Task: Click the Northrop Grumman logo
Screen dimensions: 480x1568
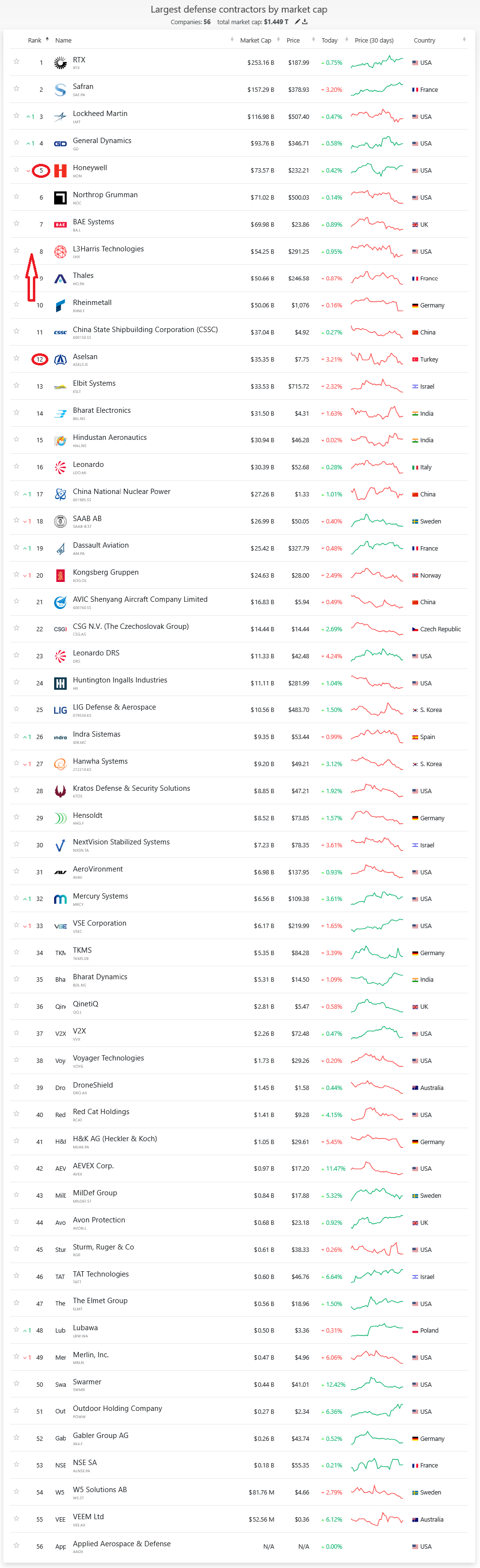Action: pos(60,198)
